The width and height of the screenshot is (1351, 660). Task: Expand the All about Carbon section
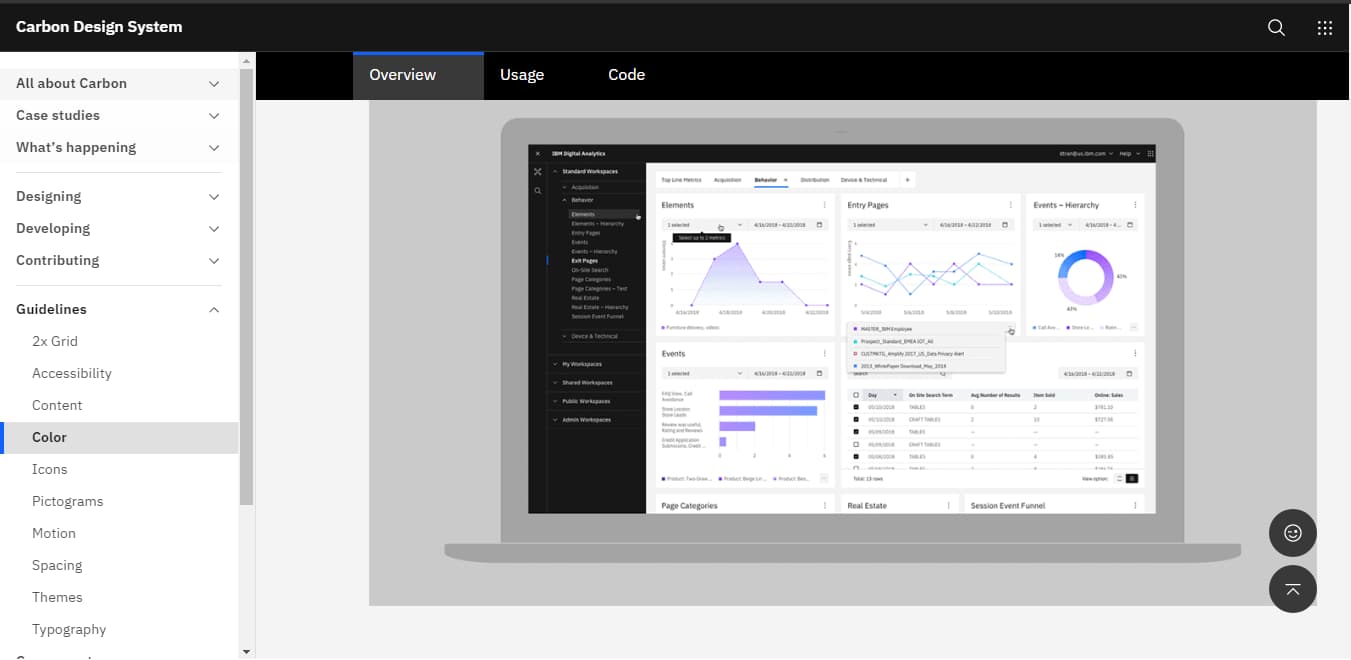[x=119, y=84]
